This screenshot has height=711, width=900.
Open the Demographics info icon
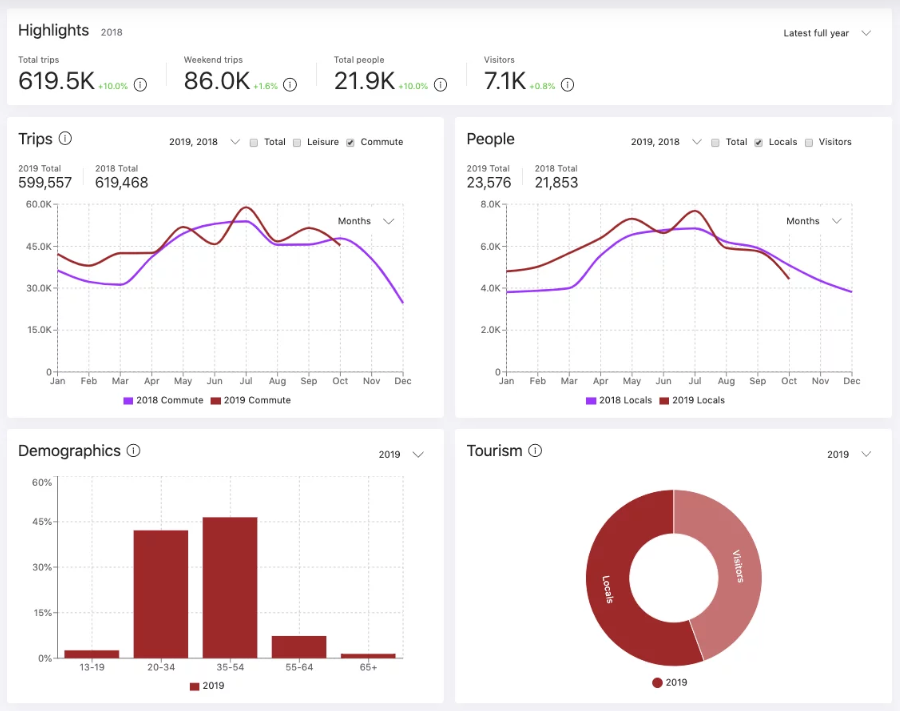pos(133,450)
